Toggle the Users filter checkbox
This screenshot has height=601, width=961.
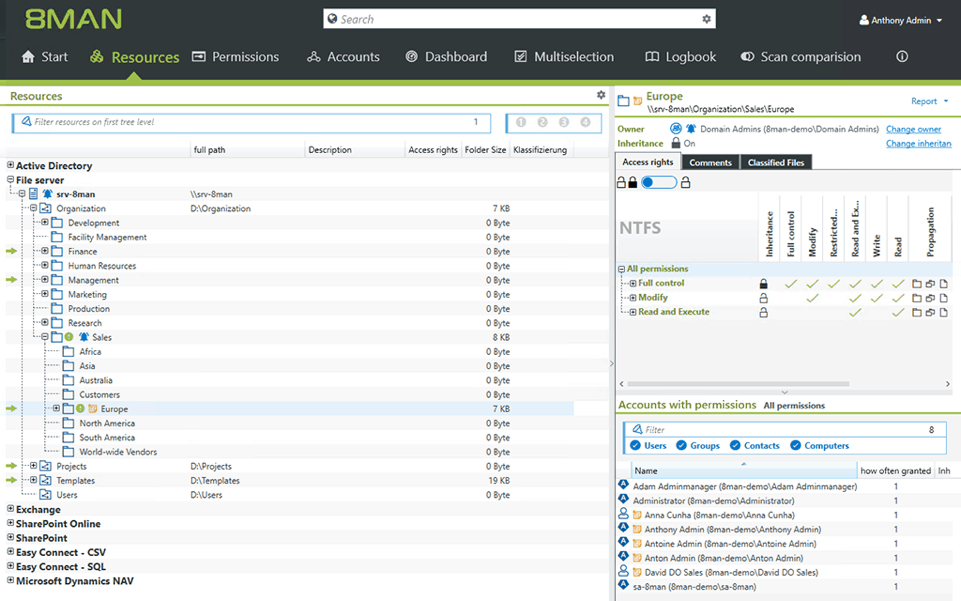tap(635, 446)
